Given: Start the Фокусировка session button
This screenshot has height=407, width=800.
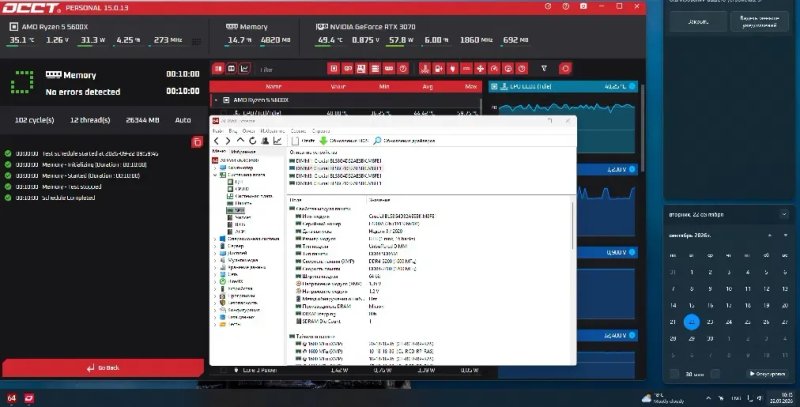Looking at the screenshot, I should (766, 374).
